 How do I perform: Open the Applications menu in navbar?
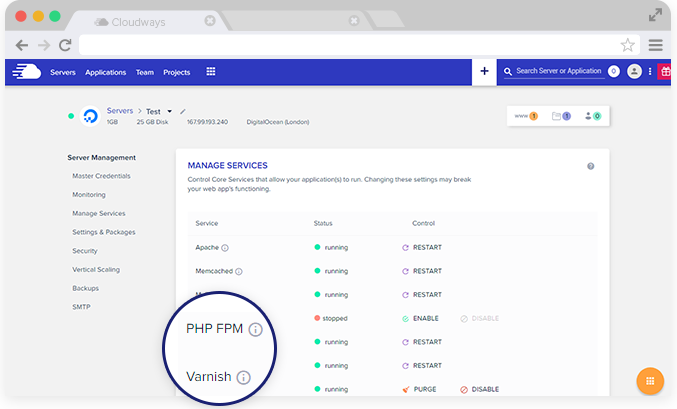105,72
